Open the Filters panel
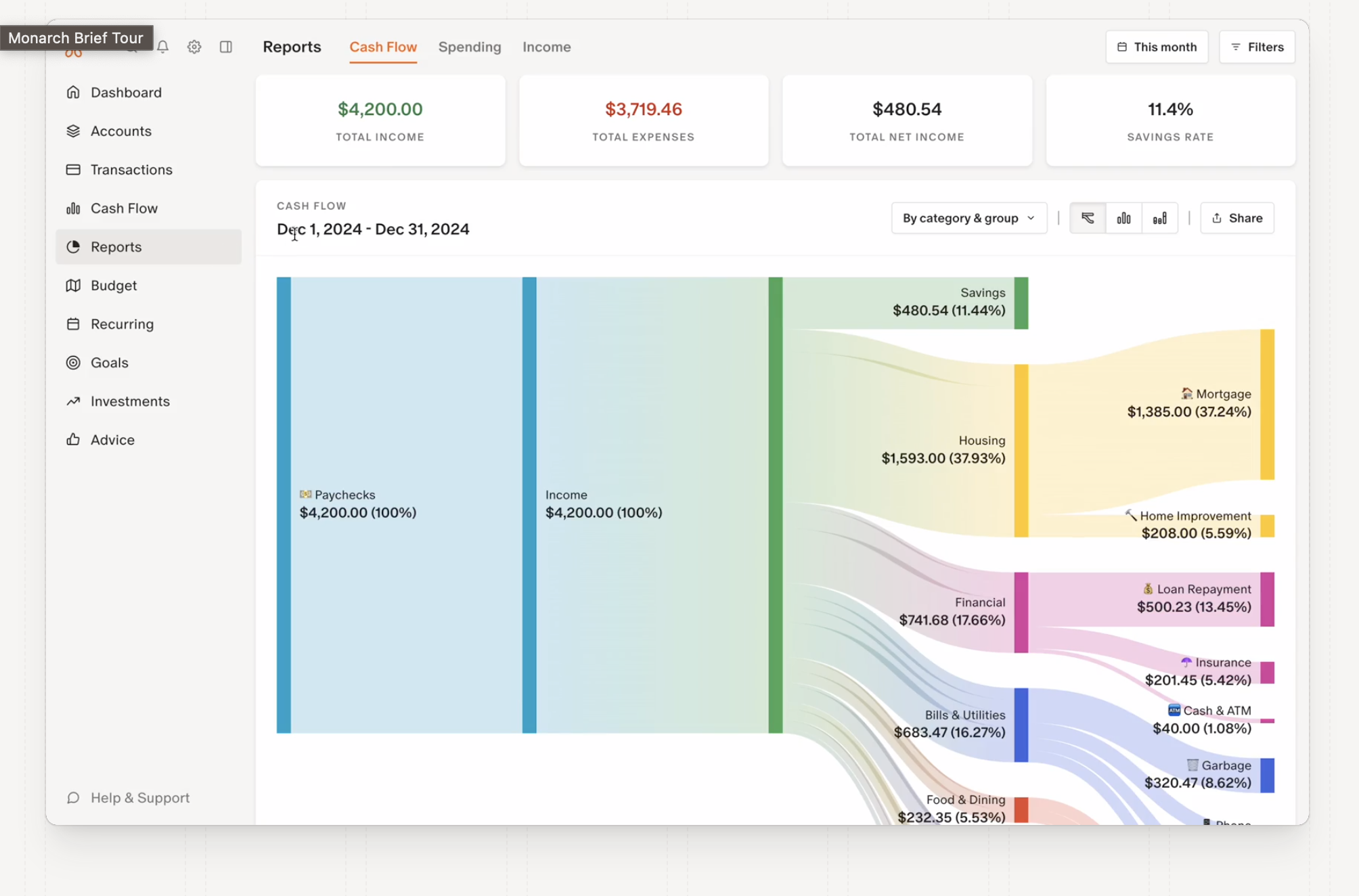 coord(1257,47)
